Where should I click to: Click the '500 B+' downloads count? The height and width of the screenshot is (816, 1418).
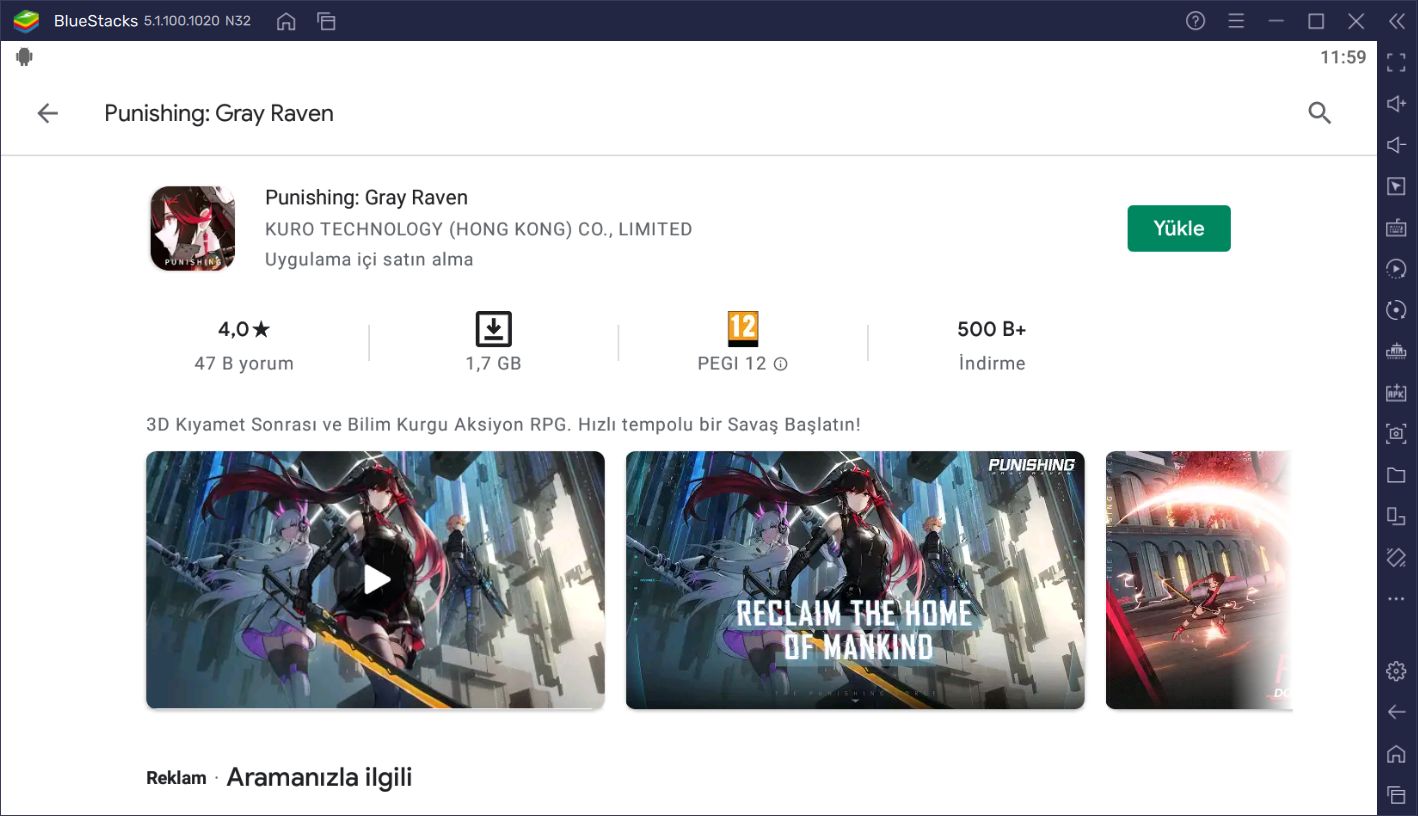tap(991, 329)
